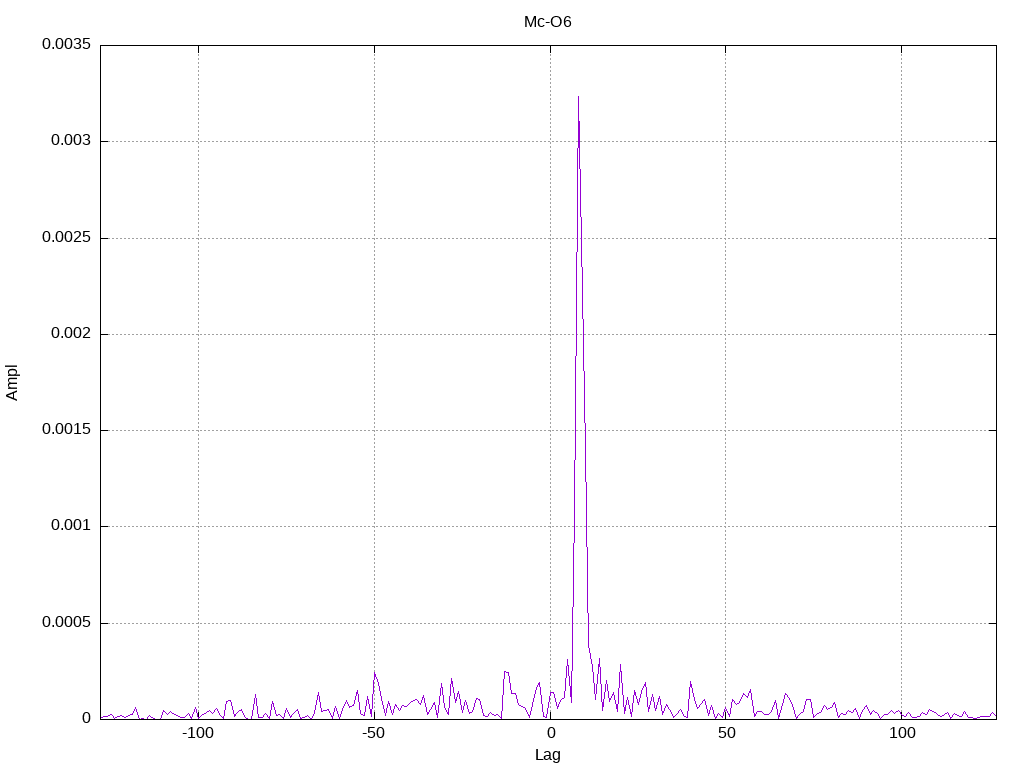Select the 50 x-axis tick label
Image resolution: width=1024 pixels, height=768 pixels.
click(x=726, y=733)
